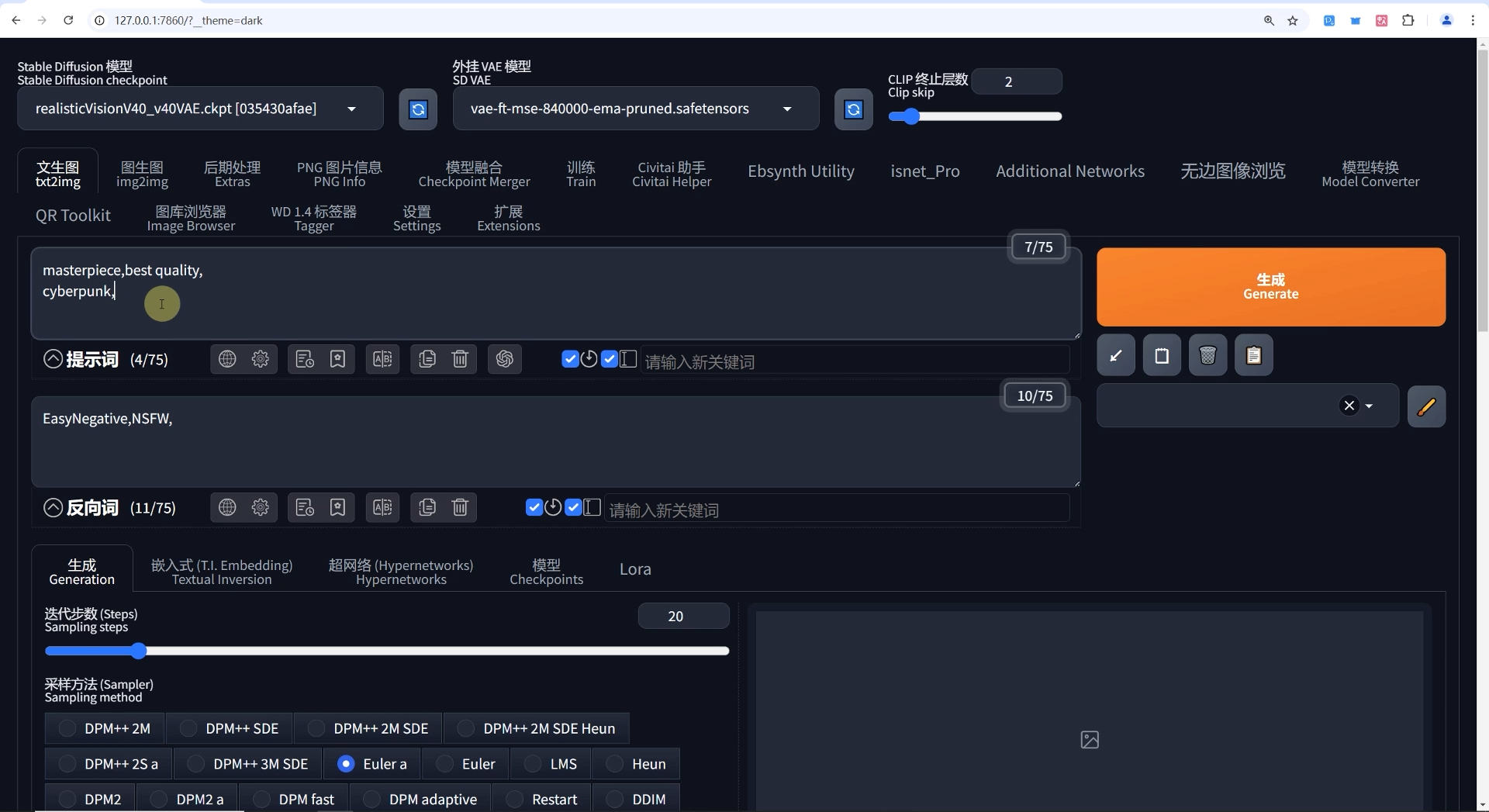Toggle second checkbox in negative prompt toolbar

point(573,507)
